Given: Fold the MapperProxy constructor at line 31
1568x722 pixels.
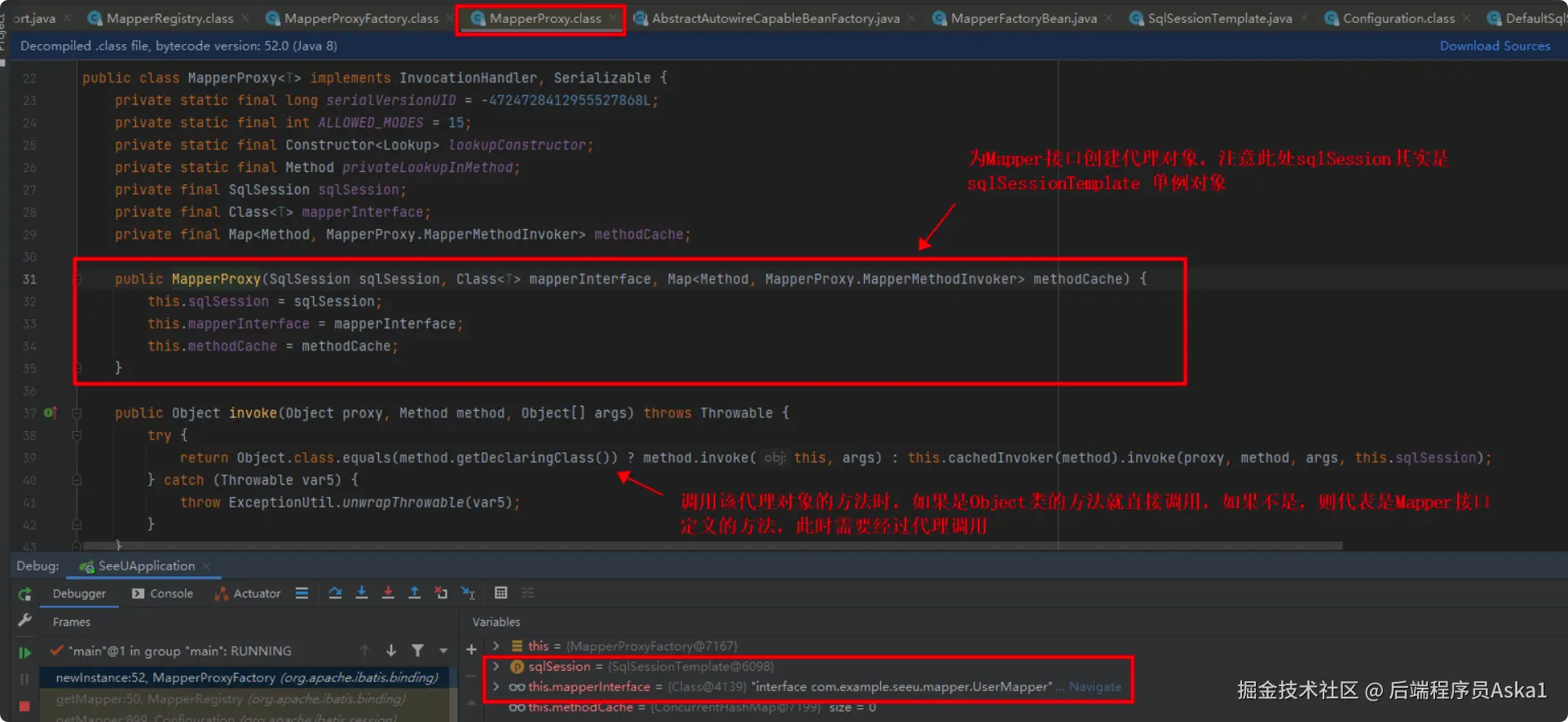Looking at the screenshot, I should click(x=77, y=279).
